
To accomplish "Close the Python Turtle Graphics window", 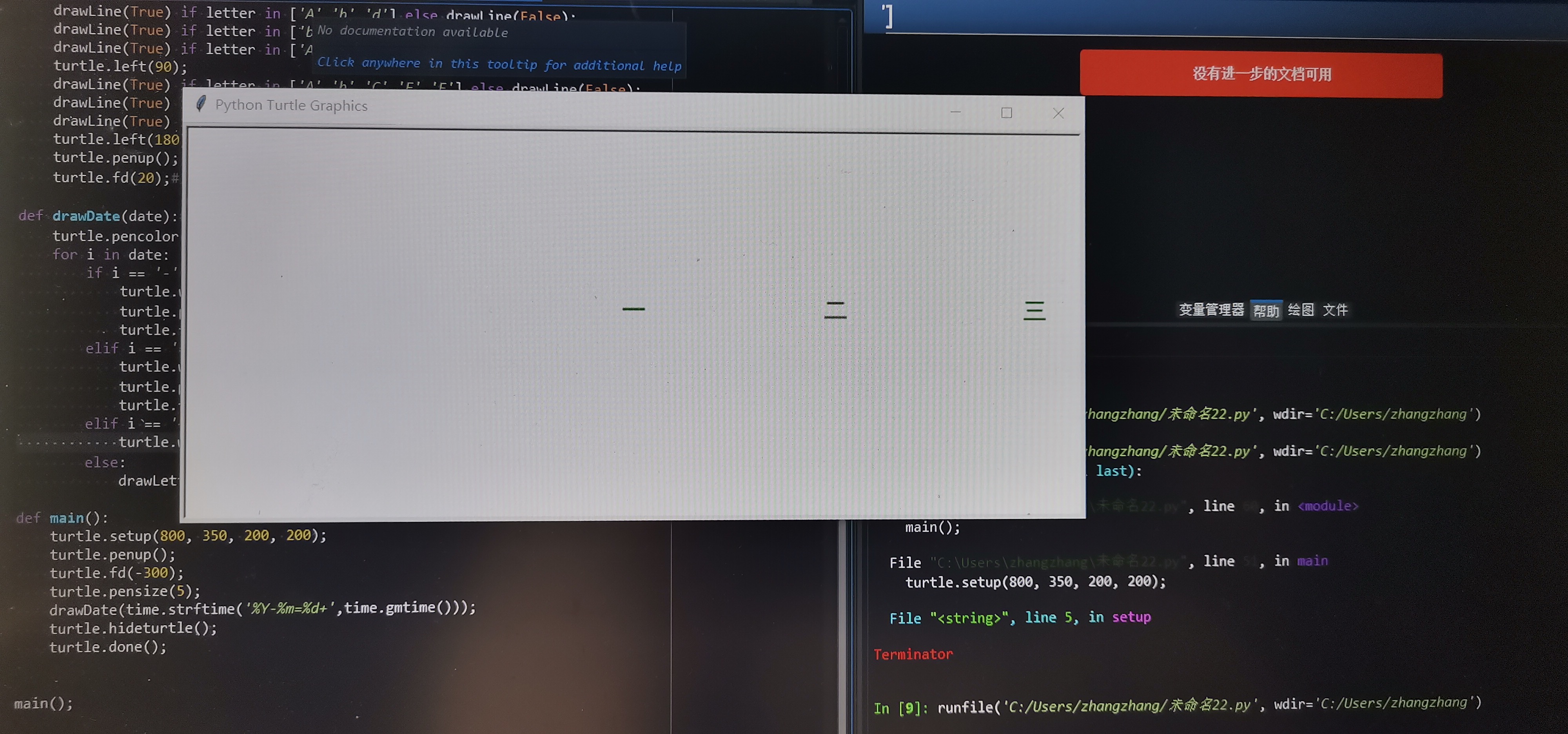I will (1058, 113).
